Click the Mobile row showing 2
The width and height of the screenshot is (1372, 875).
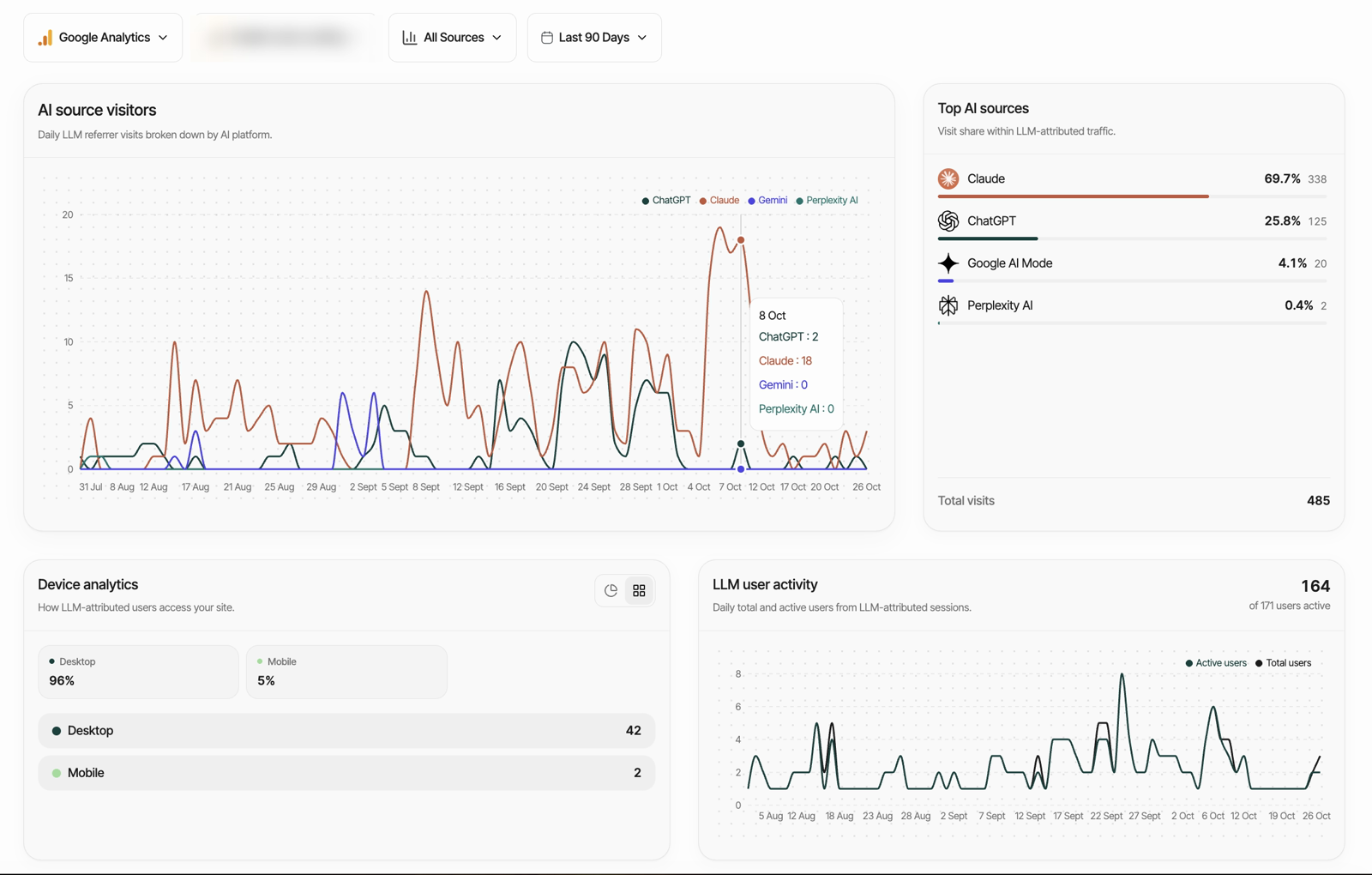346,773
